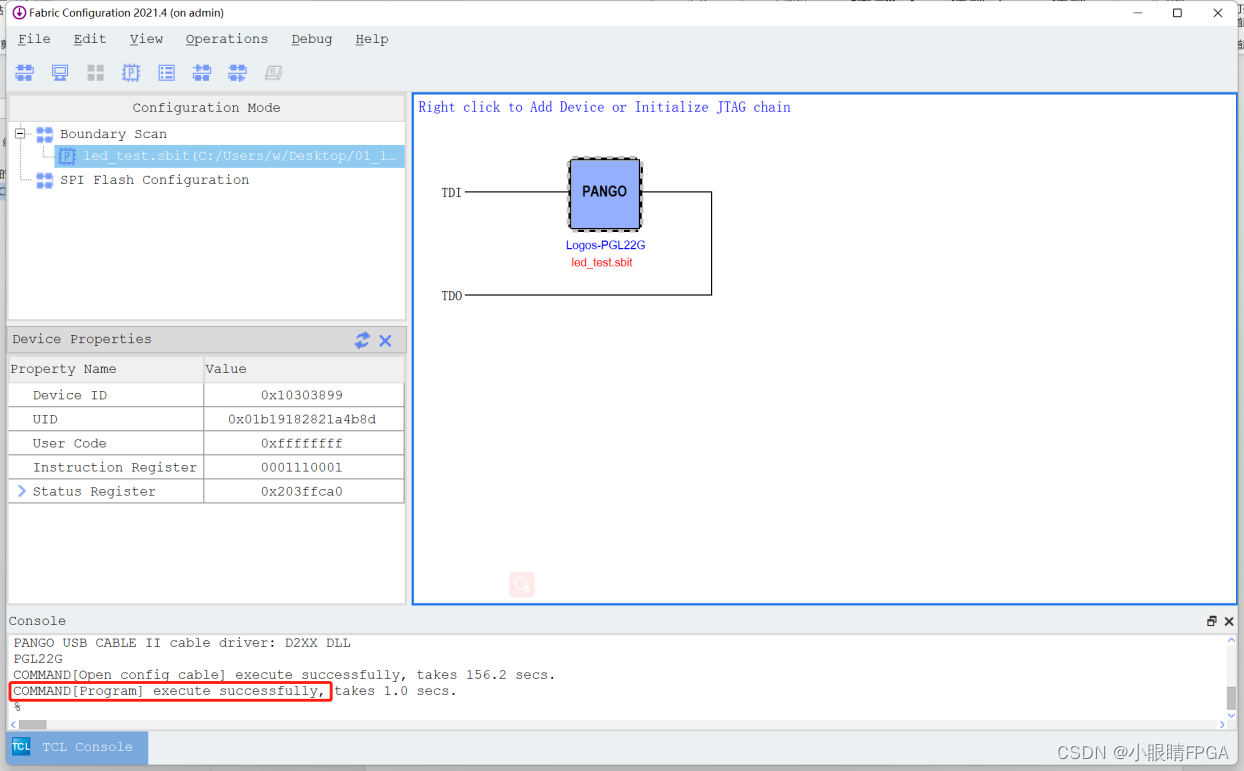Expand the Status Register row
The image size is (1244, 771).
pyautogui.click(x=21, y=491)
